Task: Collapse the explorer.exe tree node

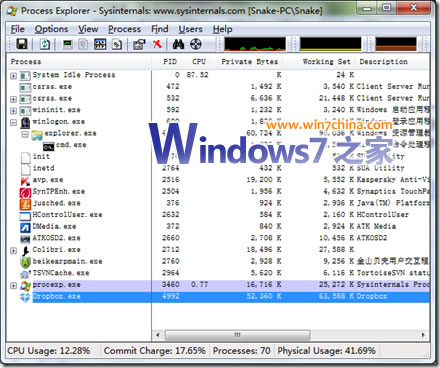Action: [25, 134]
